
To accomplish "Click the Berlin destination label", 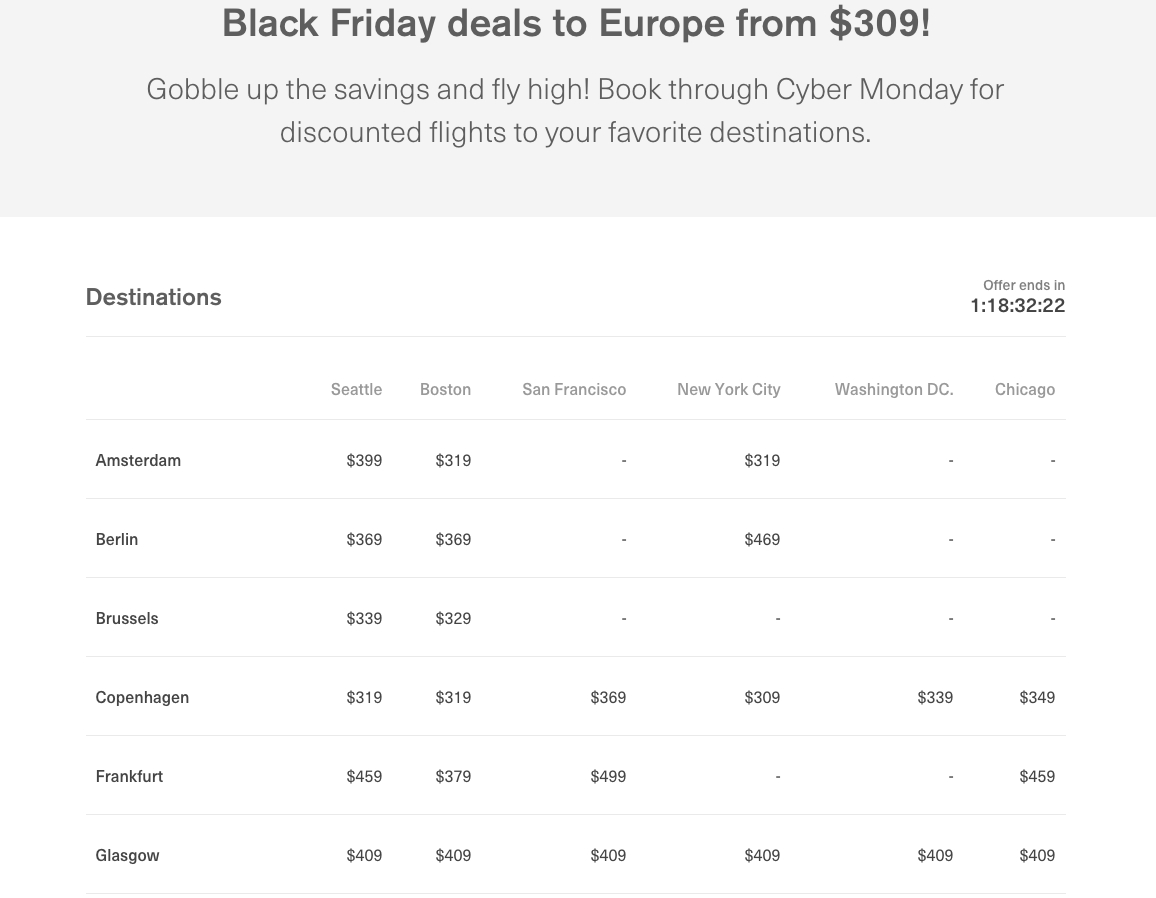I will tap(116, 539).
